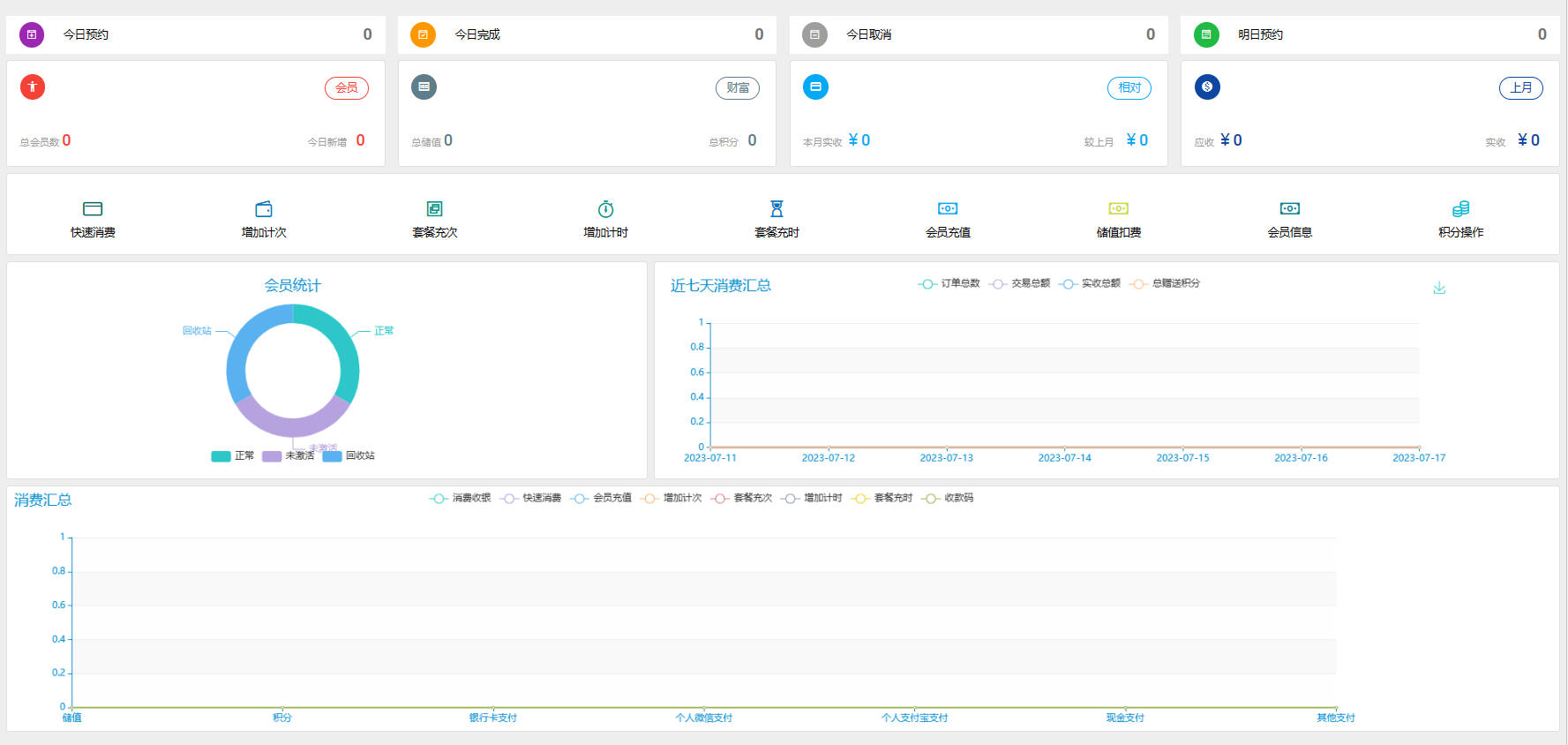Viewport: 1568px width, 745px height.
Task: Click the 今日新增 label
Action: coord(327,142)
